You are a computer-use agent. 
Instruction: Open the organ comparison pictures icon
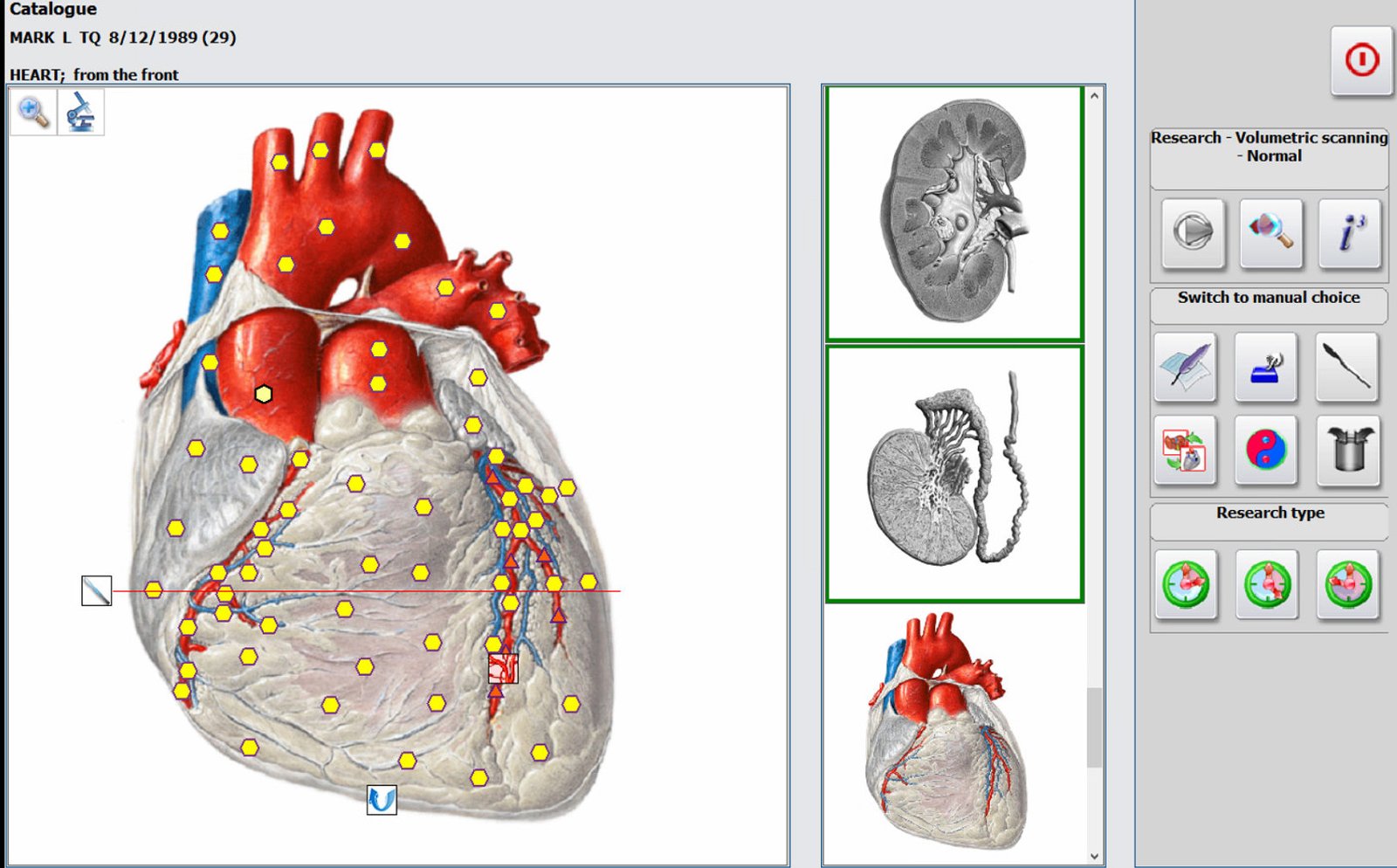pyautogui.click(x=1185, y=451)
